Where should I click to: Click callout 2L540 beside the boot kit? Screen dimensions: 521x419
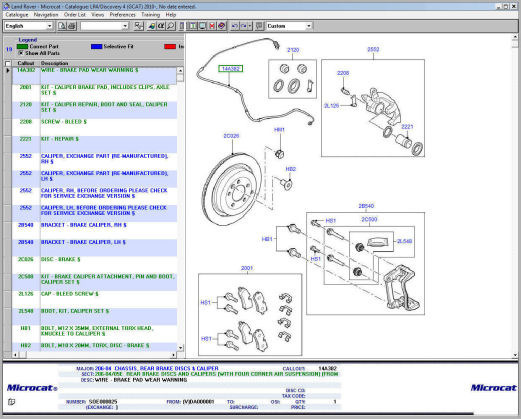pyautogui.click(x=404, y=241)
